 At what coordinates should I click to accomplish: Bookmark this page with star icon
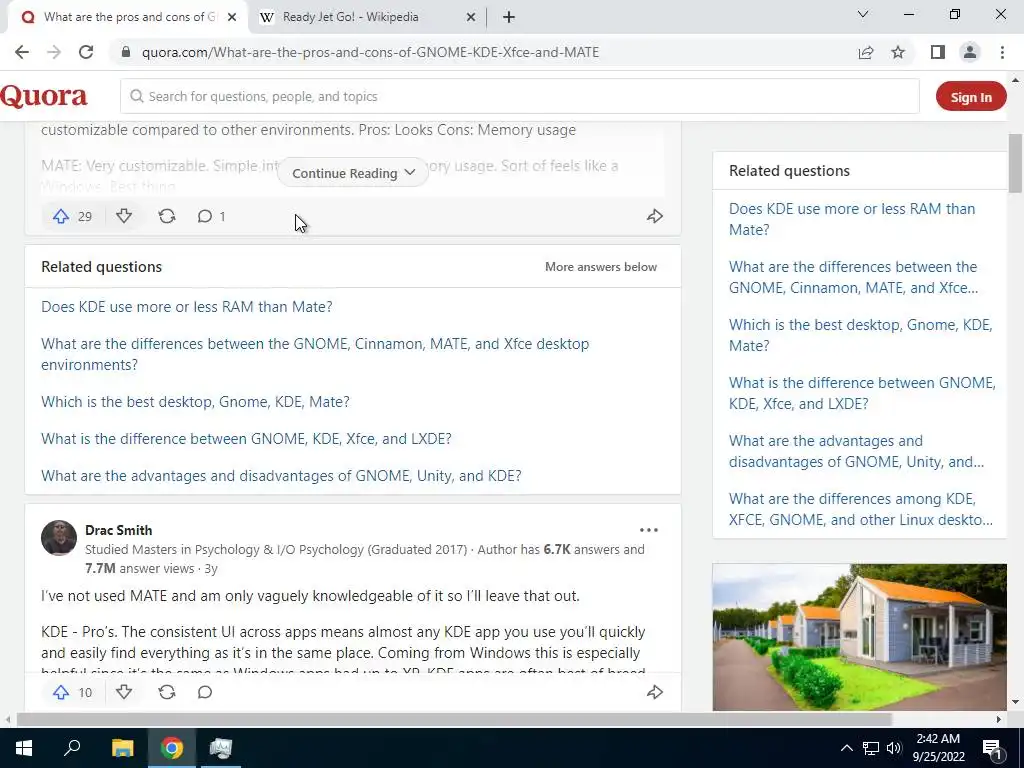coord(898,52)
